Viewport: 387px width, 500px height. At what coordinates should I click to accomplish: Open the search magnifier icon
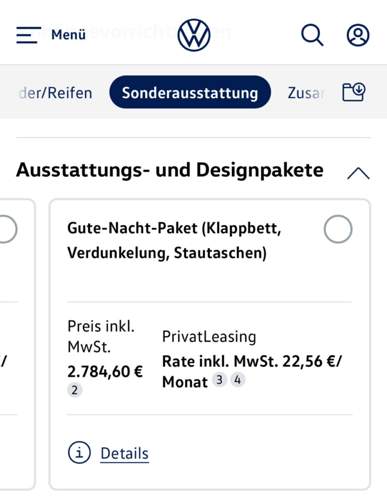(312, 35)
